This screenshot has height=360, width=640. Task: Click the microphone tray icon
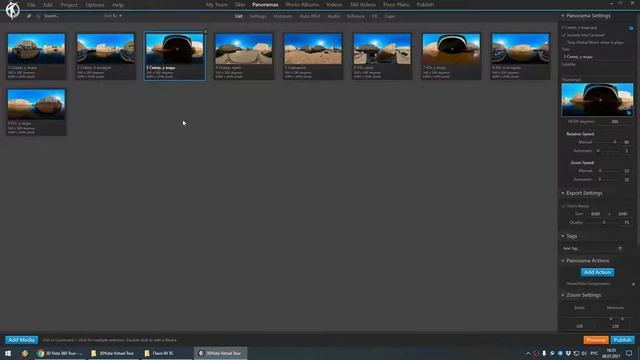click(544, 353)
